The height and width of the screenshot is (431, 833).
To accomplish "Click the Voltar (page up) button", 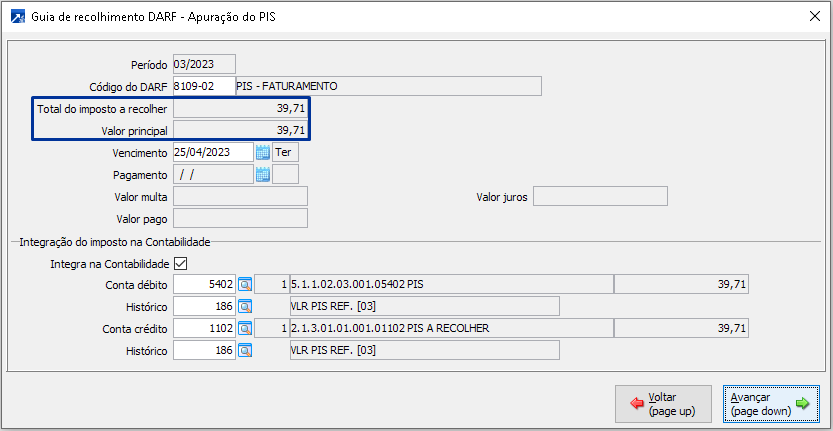I will point(665,404).
